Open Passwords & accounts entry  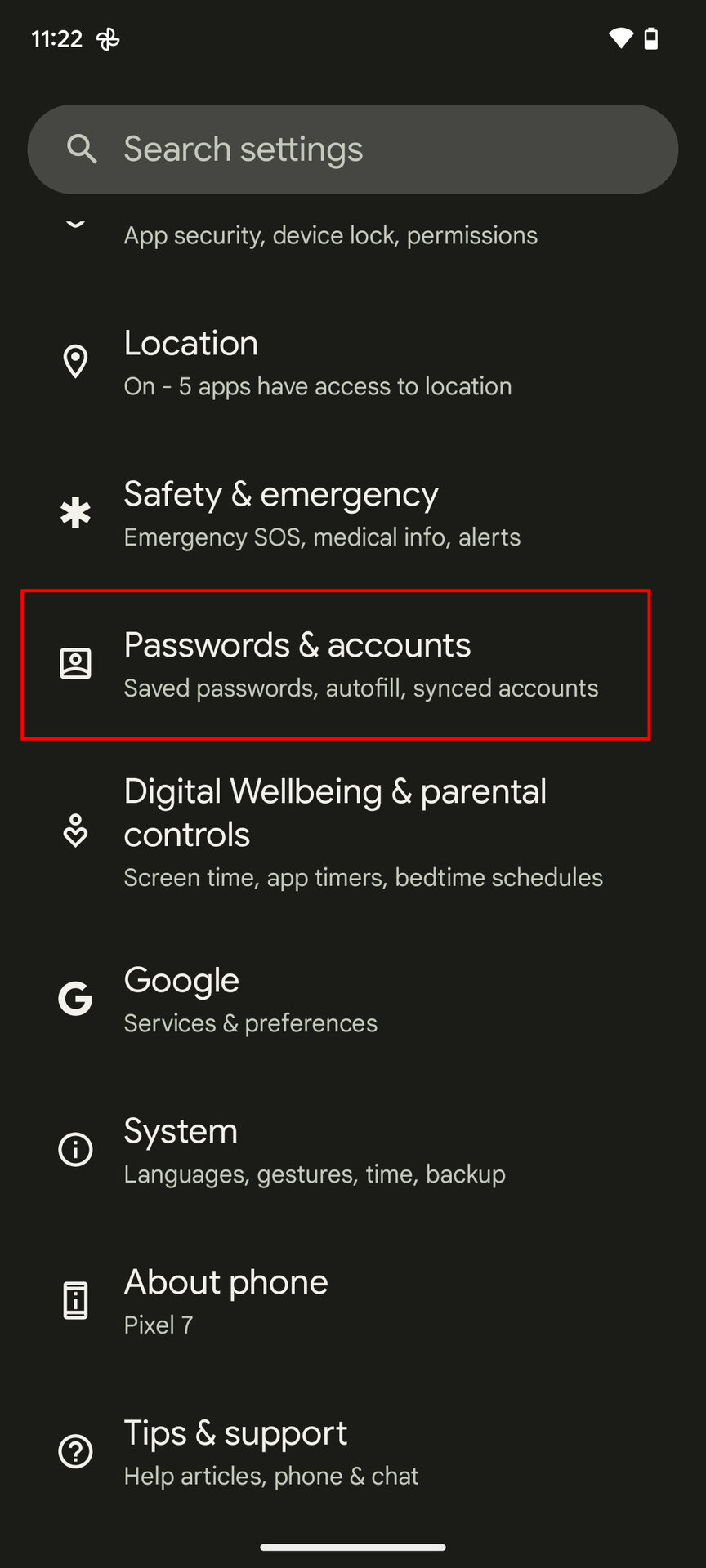coord(336,665)
